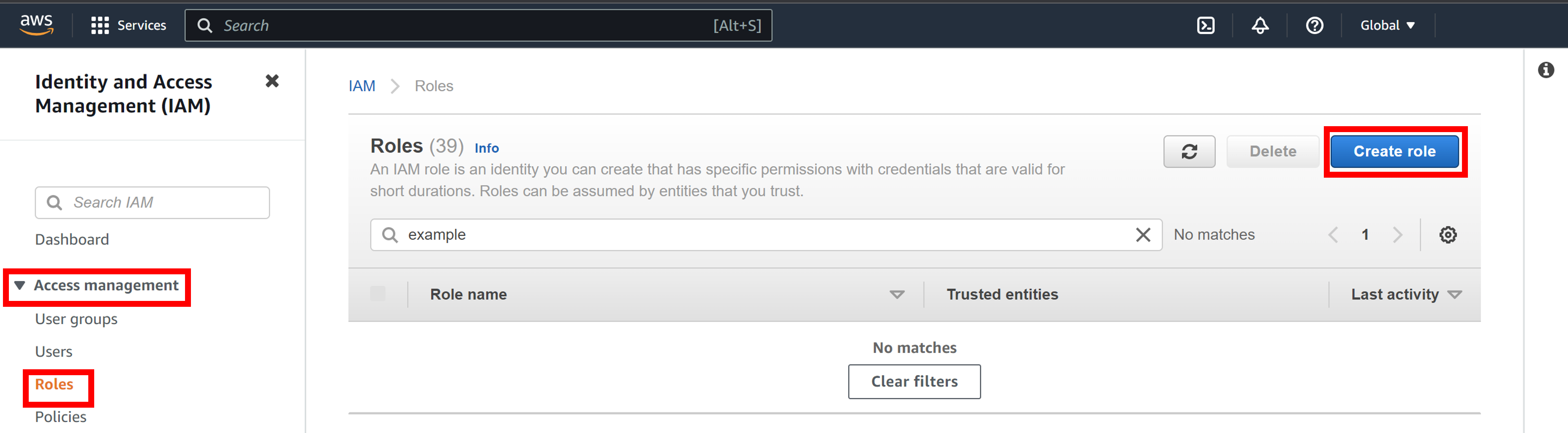Open AWS CloudShell terminal icon
Screen dimensions: 1568x433
1205,26
